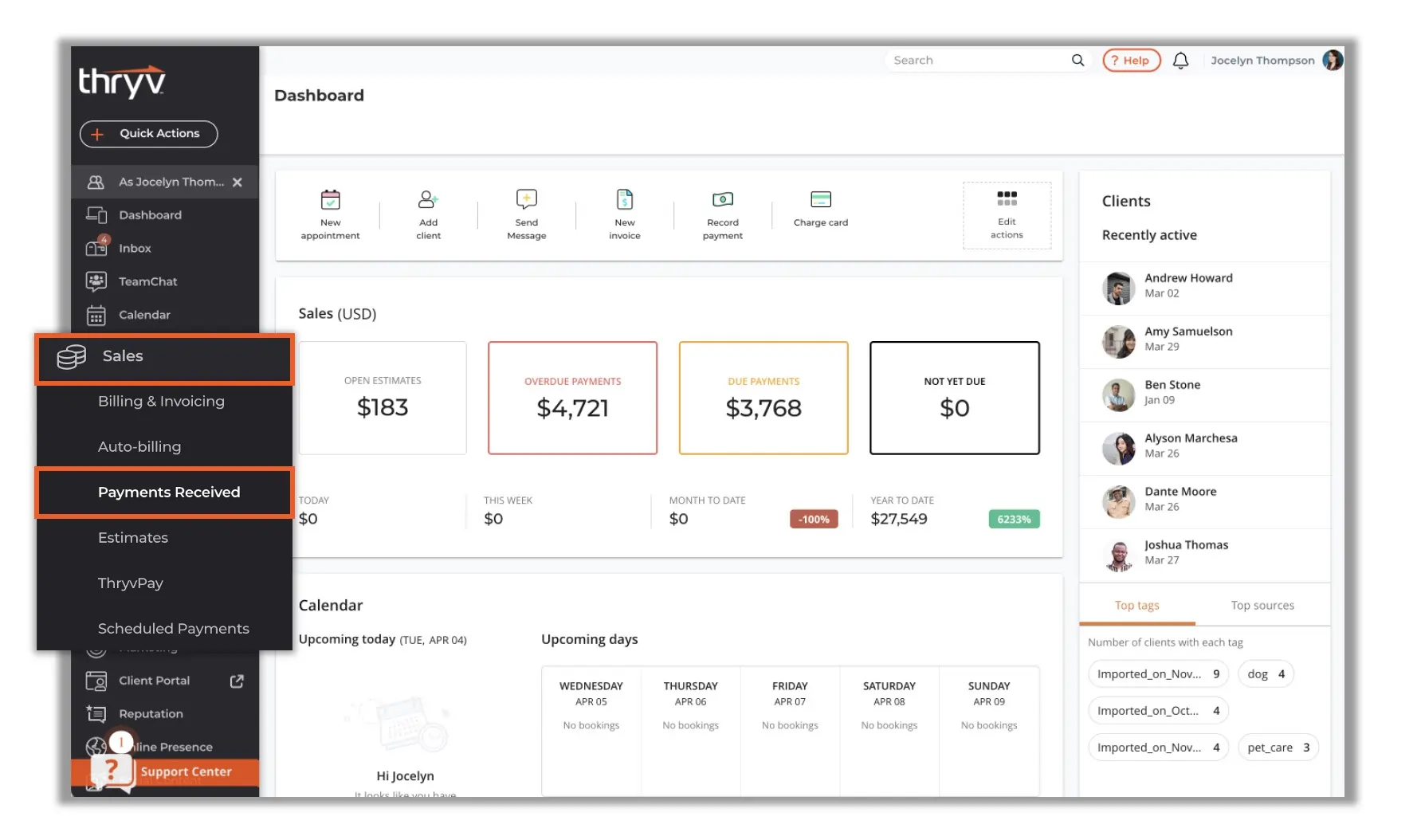The image size is (1417, 840).
Task: Click the Send Message icon
Action: 527,199
